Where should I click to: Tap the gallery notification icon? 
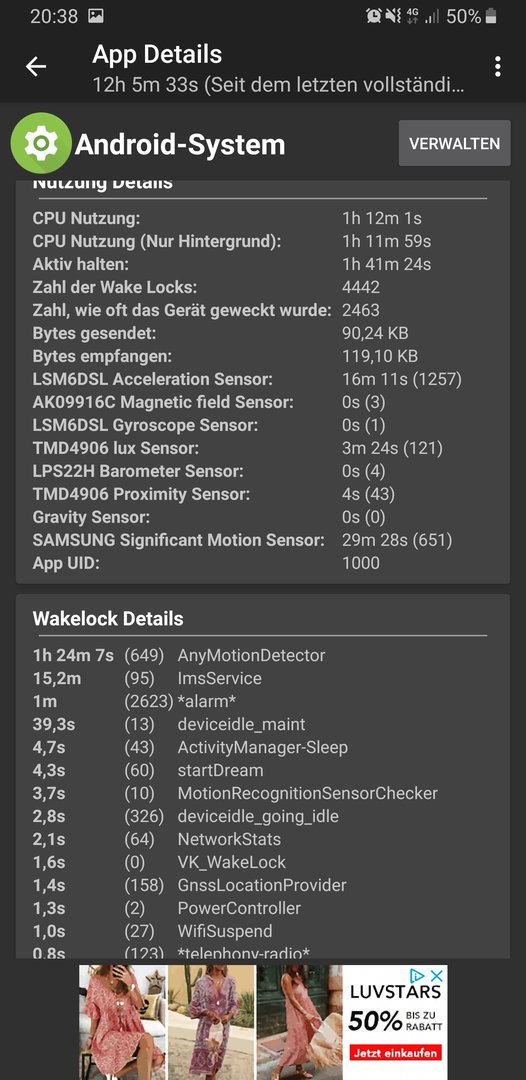pyautogui.click(x=95, y=17)
